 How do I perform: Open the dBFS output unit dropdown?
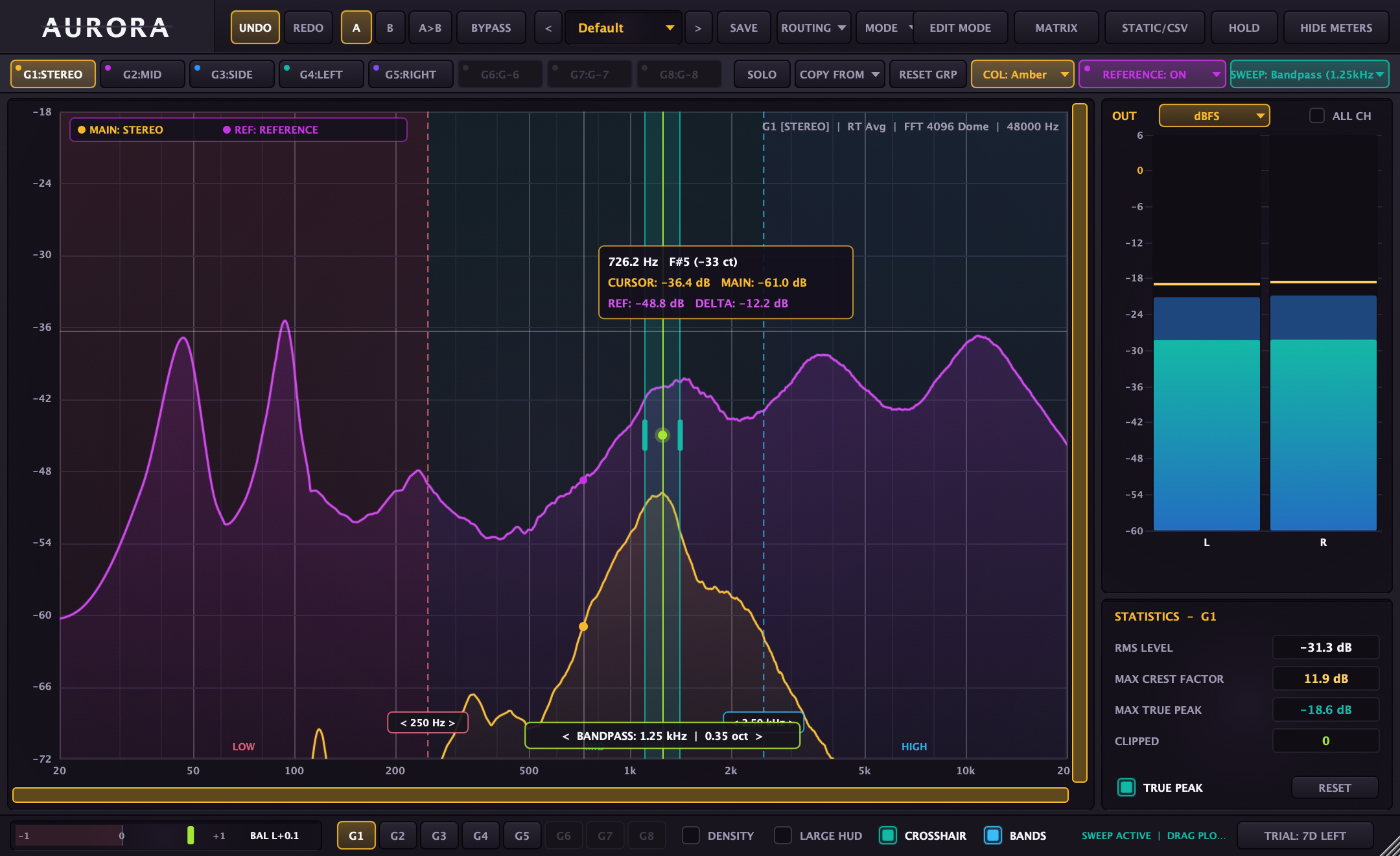pos(1214,115)
